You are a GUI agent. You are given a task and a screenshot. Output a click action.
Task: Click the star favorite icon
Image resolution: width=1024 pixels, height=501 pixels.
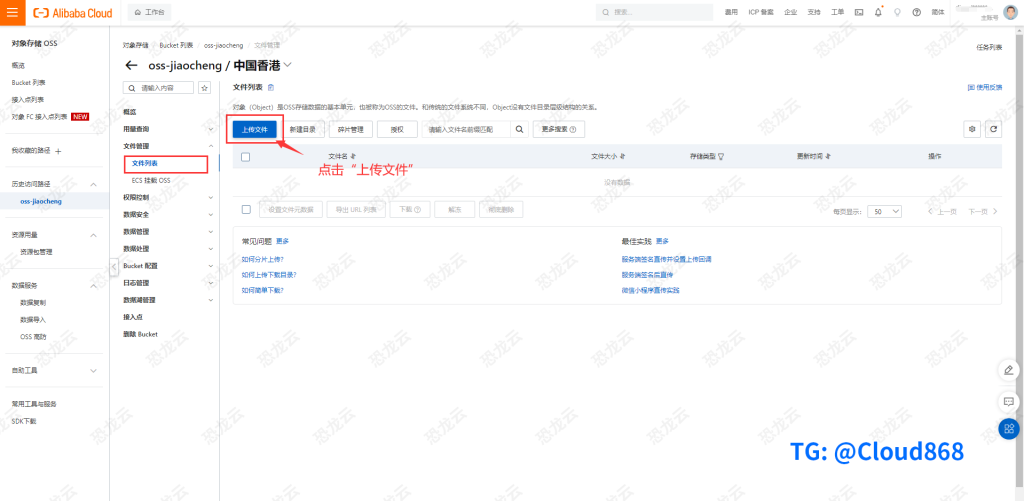(x=204, y=88)
